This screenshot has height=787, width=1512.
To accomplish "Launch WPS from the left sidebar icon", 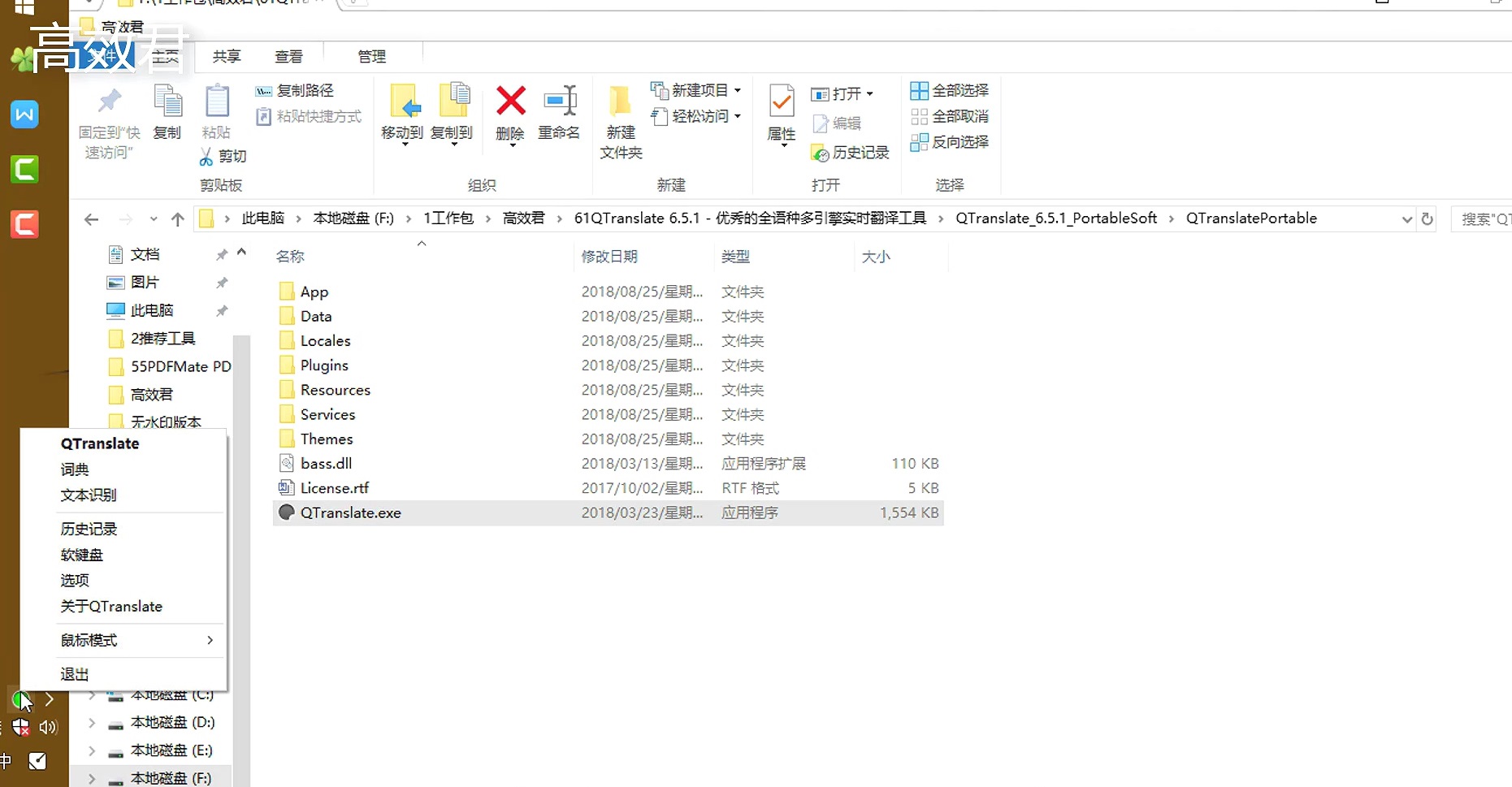I will (24, 115).
